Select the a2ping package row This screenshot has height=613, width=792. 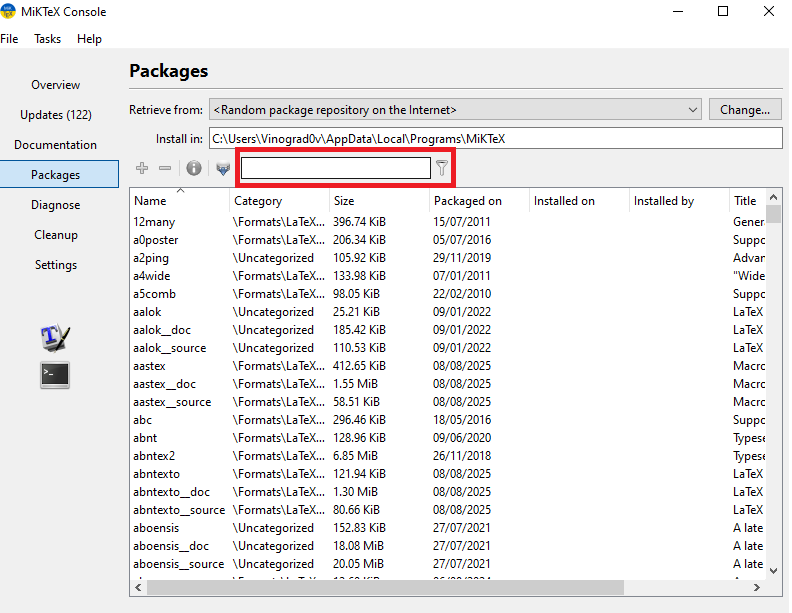[448, 258]
